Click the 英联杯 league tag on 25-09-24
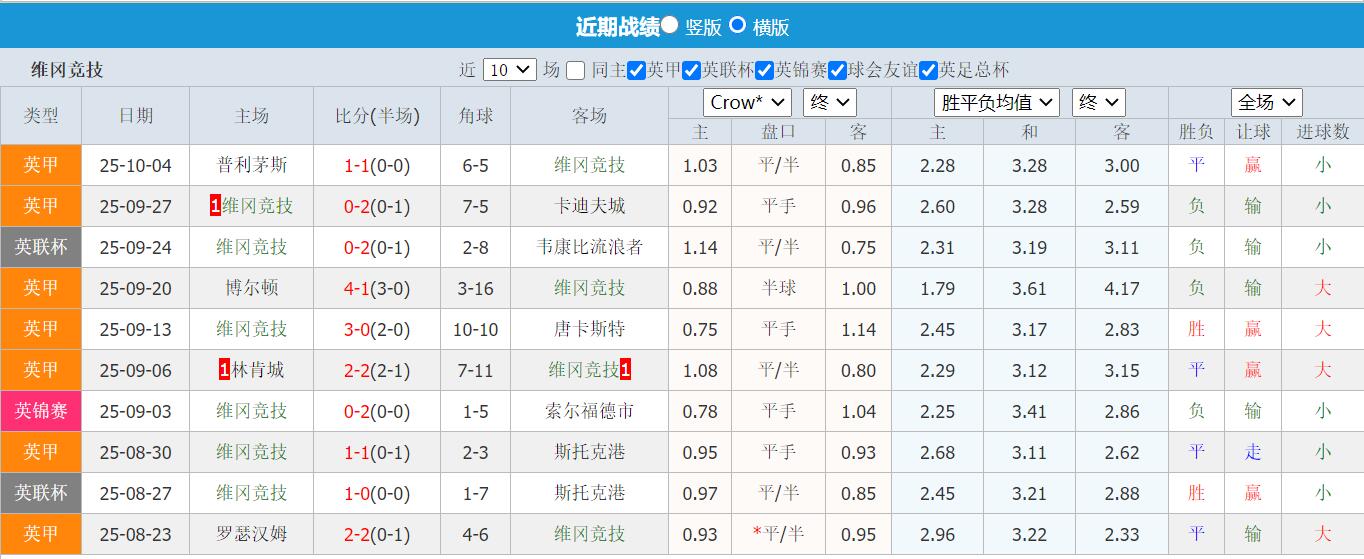This screenshot has height=559, width=1364. pos(40,247)
